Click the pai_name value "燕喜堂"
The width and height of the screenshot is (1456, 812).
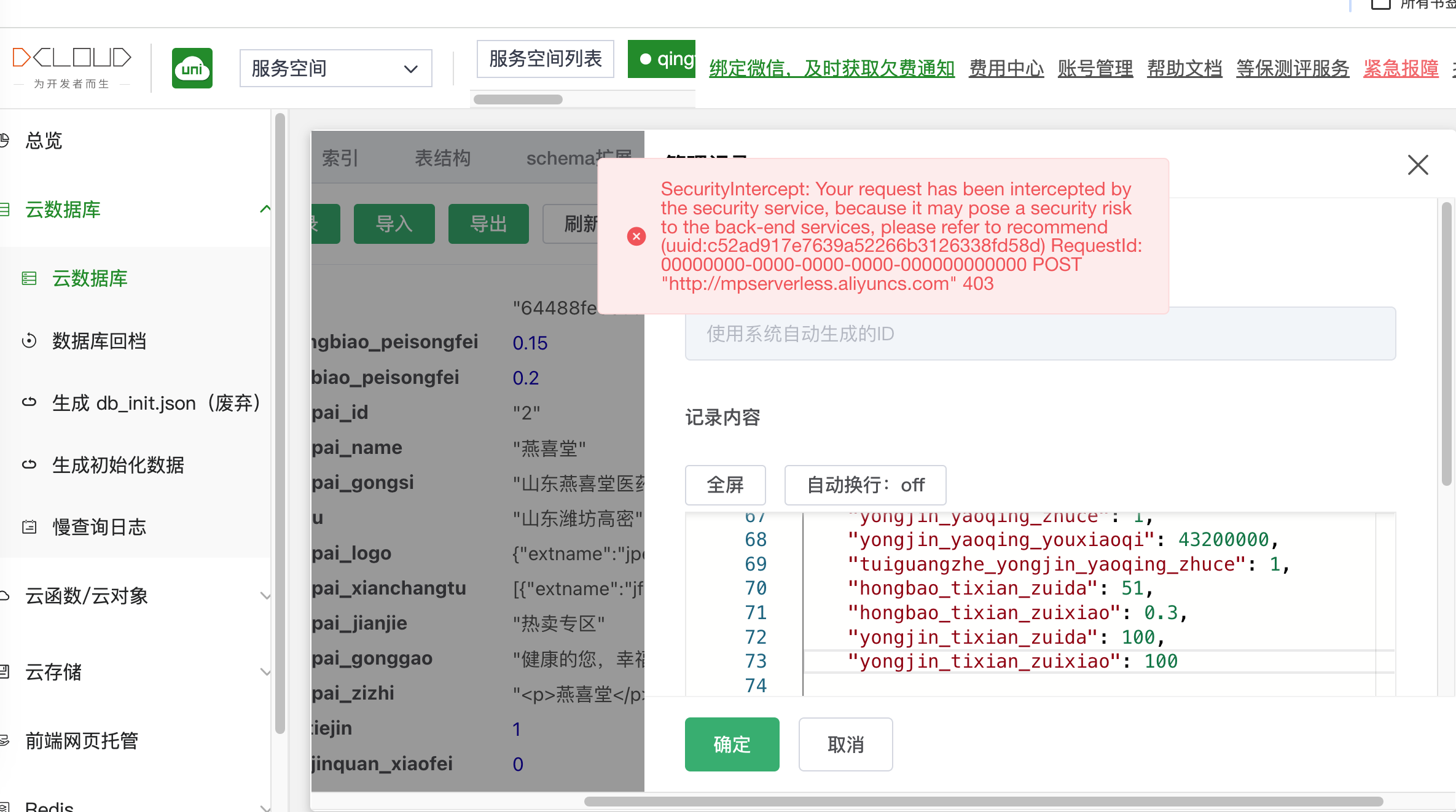(x=549, y=448)
